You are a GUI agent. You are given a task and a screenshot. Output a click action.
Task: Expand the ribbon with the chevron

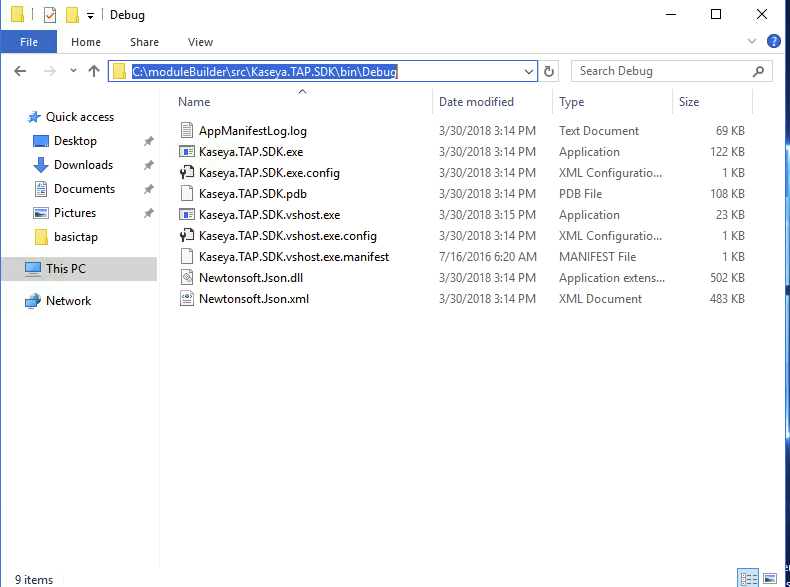click(x=752, y=41)
